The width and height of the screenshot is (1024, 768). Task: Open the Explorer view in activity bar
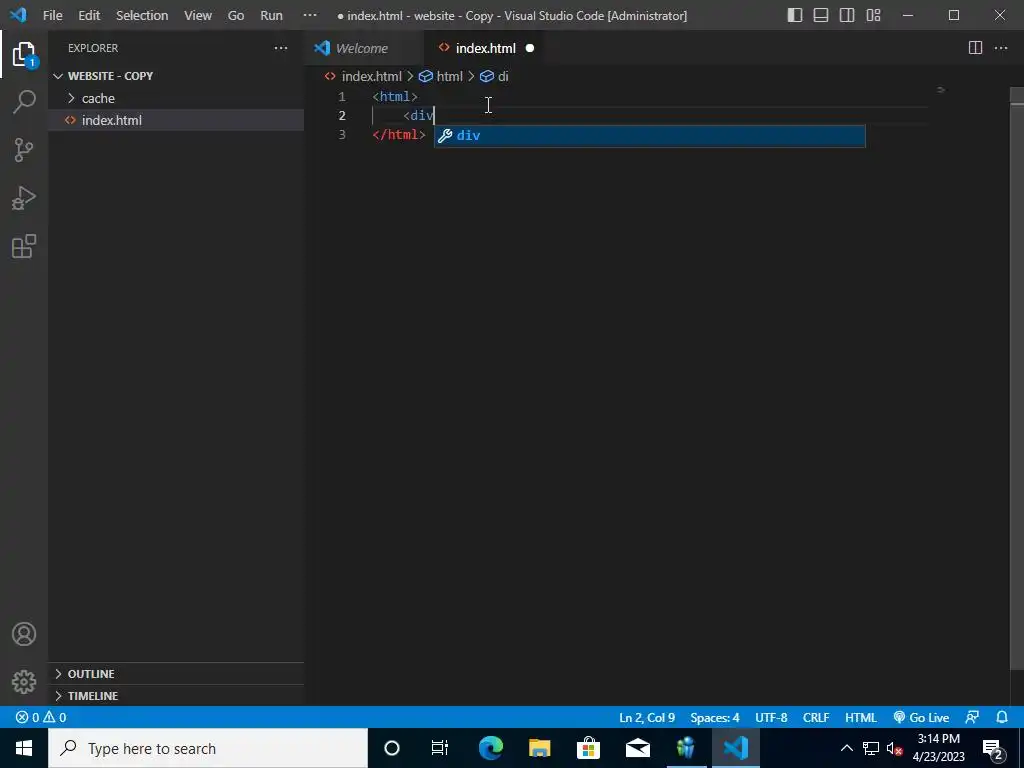pyautogui.click(x=24, y=55)
